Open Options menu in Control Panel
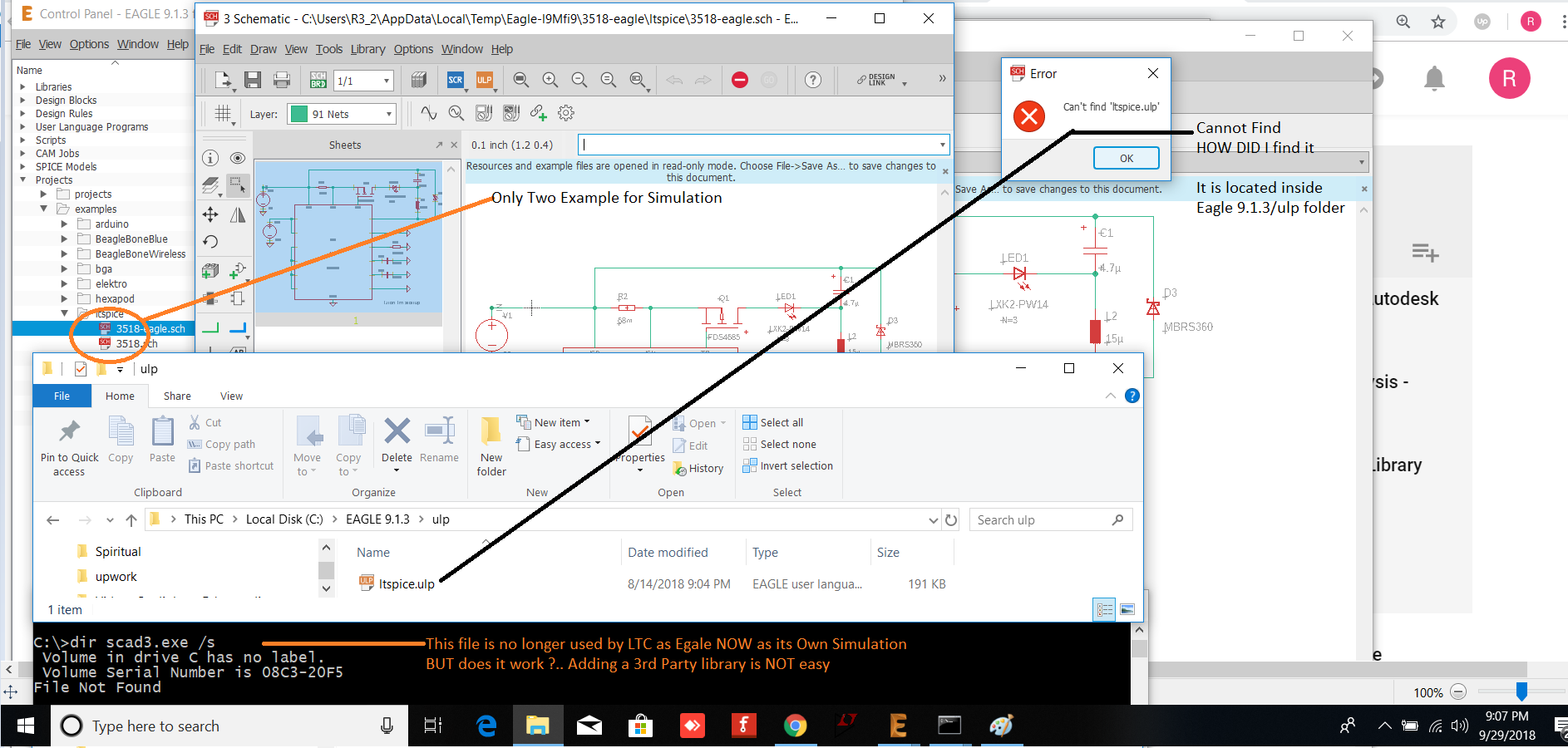The height and width of the screenshot is (748, 1568). tap(89, 44)
